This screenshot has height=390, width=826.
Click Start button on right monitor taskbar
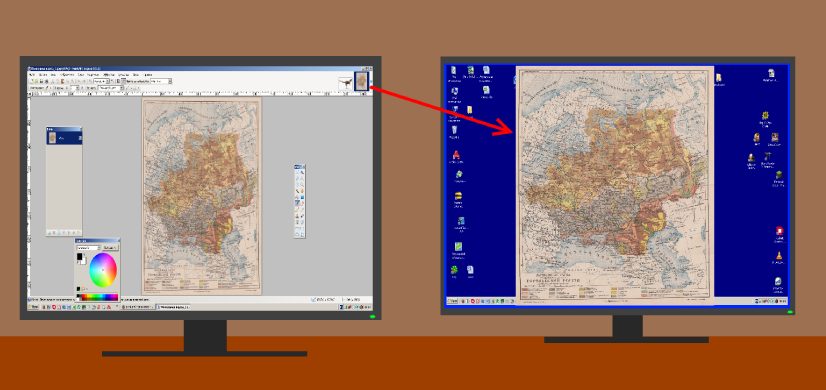(453, 301)
